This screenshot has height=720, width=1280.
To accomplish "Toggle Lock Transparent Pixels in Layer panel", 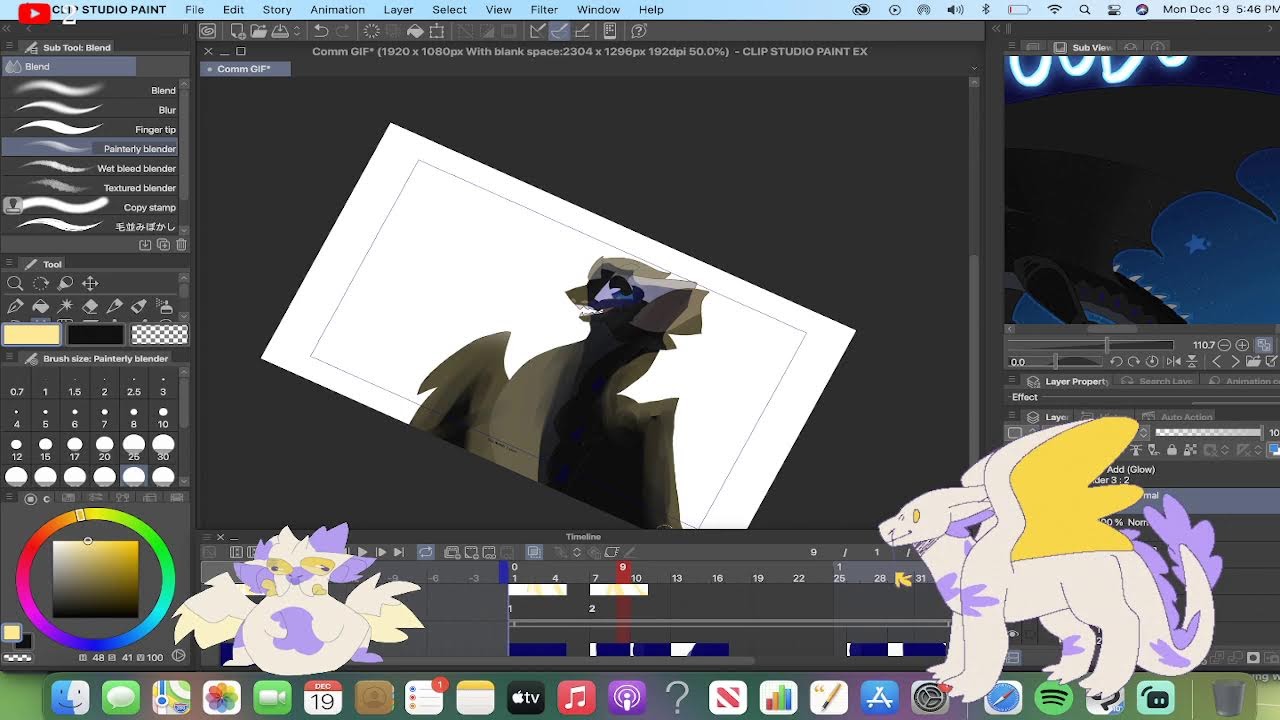I will [x=1190, y=450].
